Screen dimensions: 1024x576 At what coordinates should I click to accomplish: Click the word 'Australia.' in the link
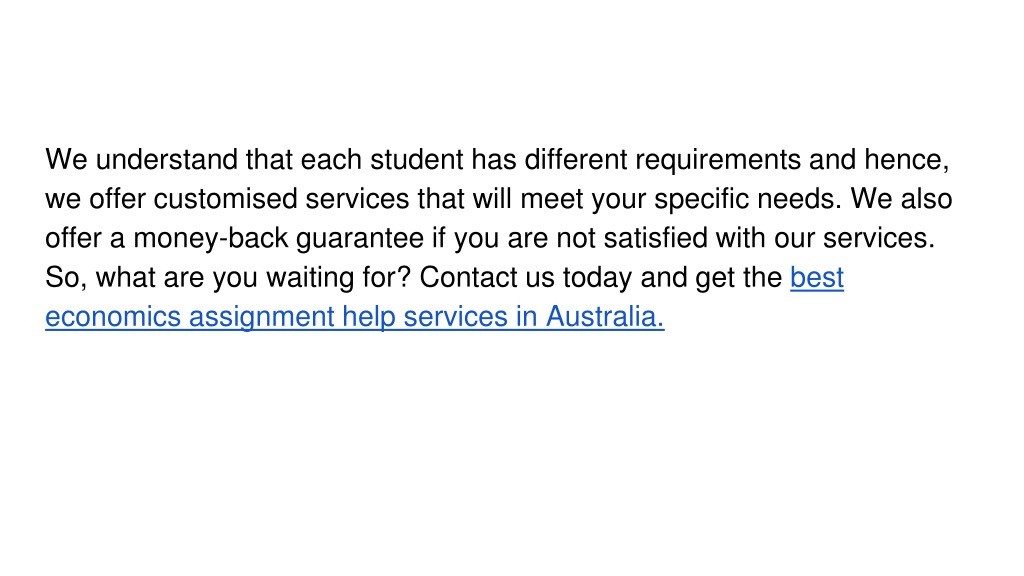tap(605, 317)
